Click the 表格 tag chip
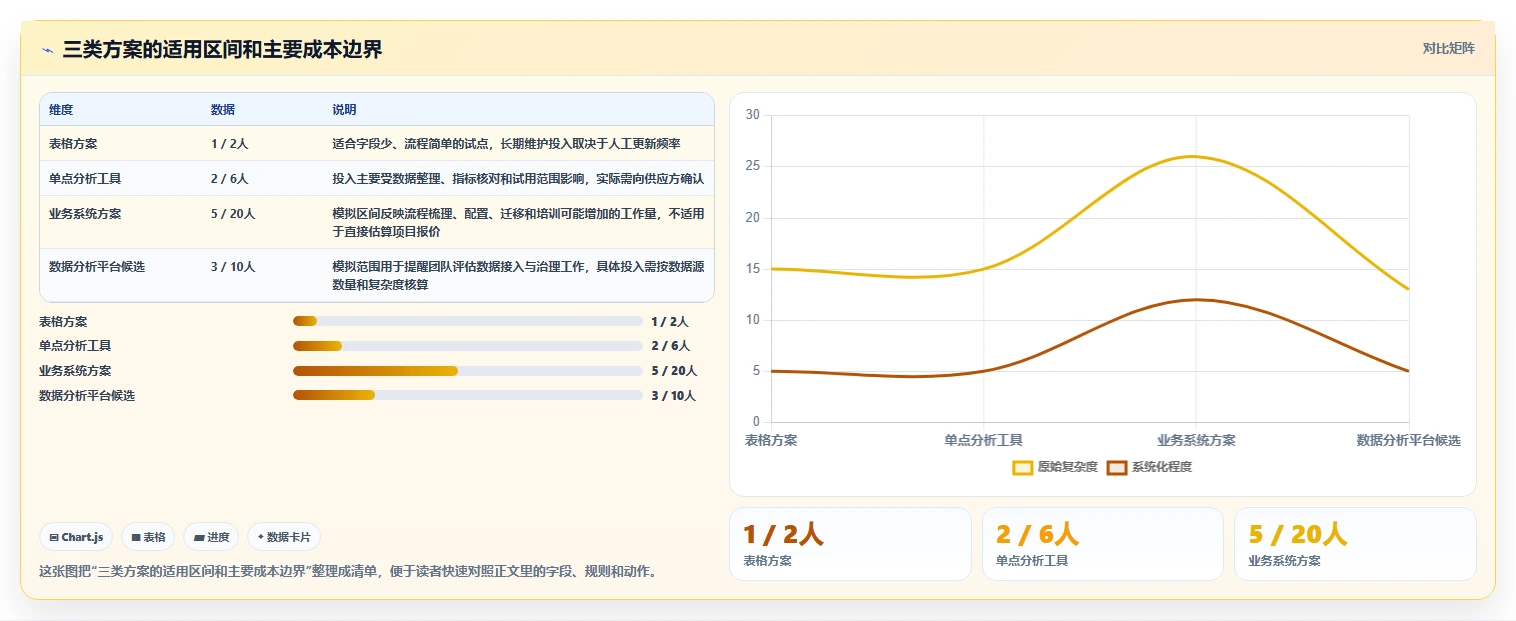The height and width of the screenshot is (621, 1516). click(x=148, y=537)
